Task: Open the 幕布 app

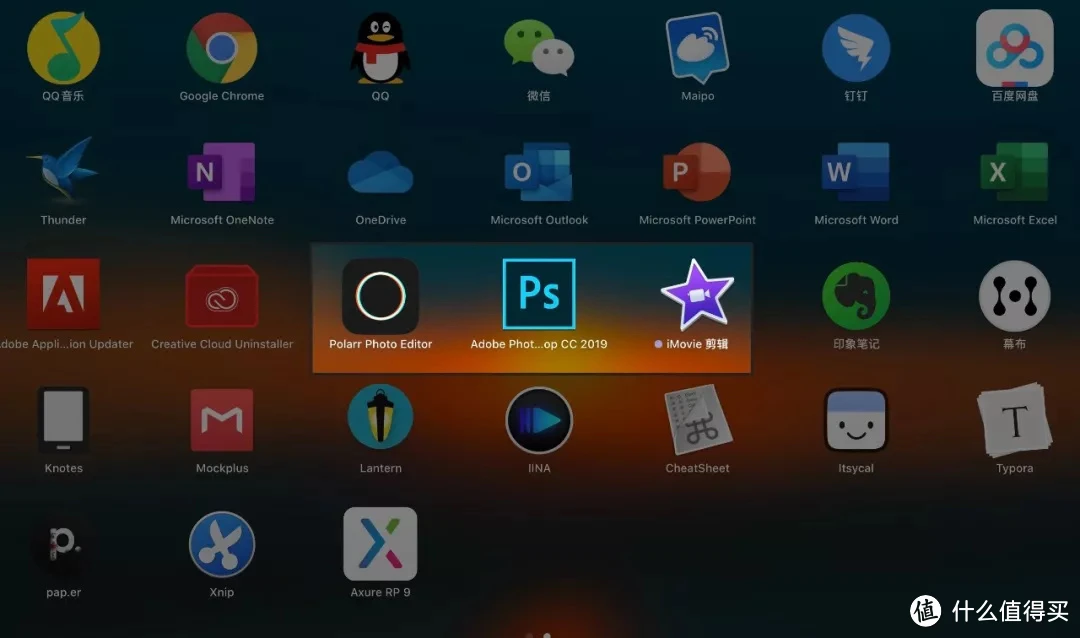Action: [x=1015, y=296]
